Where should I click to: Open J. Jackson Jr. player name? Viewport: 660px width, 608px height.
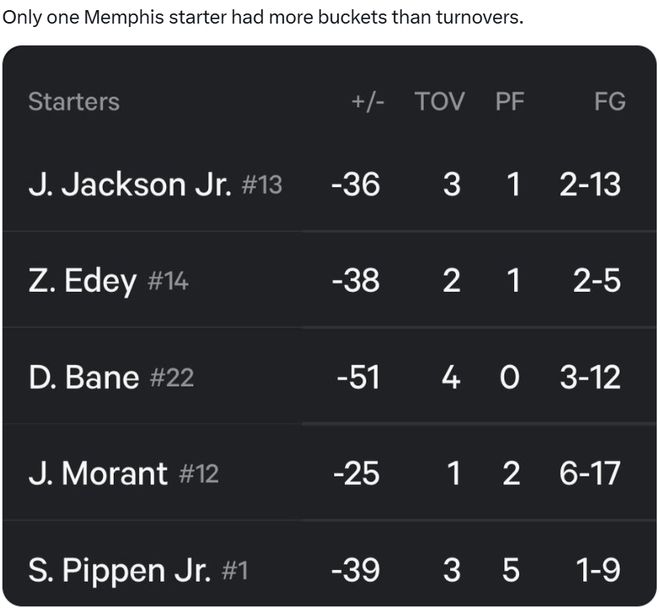click(130, 184)
